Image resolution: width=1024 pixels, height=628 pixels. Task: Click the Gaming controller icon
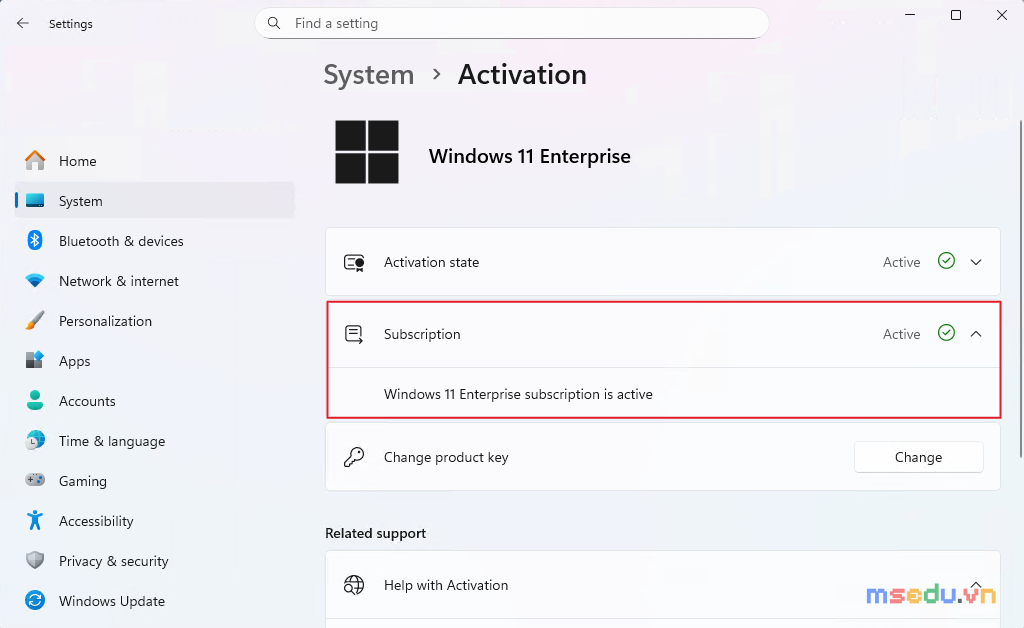click(x=35, y=480)
